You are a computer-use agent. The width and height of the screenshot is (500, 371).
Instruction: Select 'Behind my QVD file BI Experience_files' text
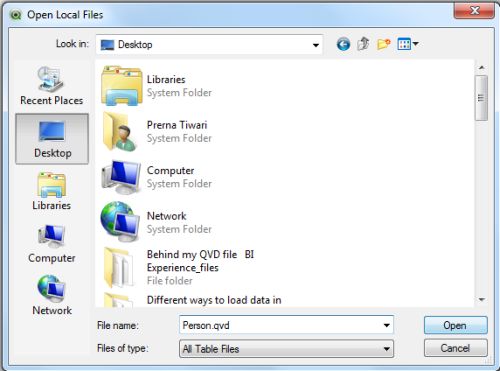click(x=200, y=261)
